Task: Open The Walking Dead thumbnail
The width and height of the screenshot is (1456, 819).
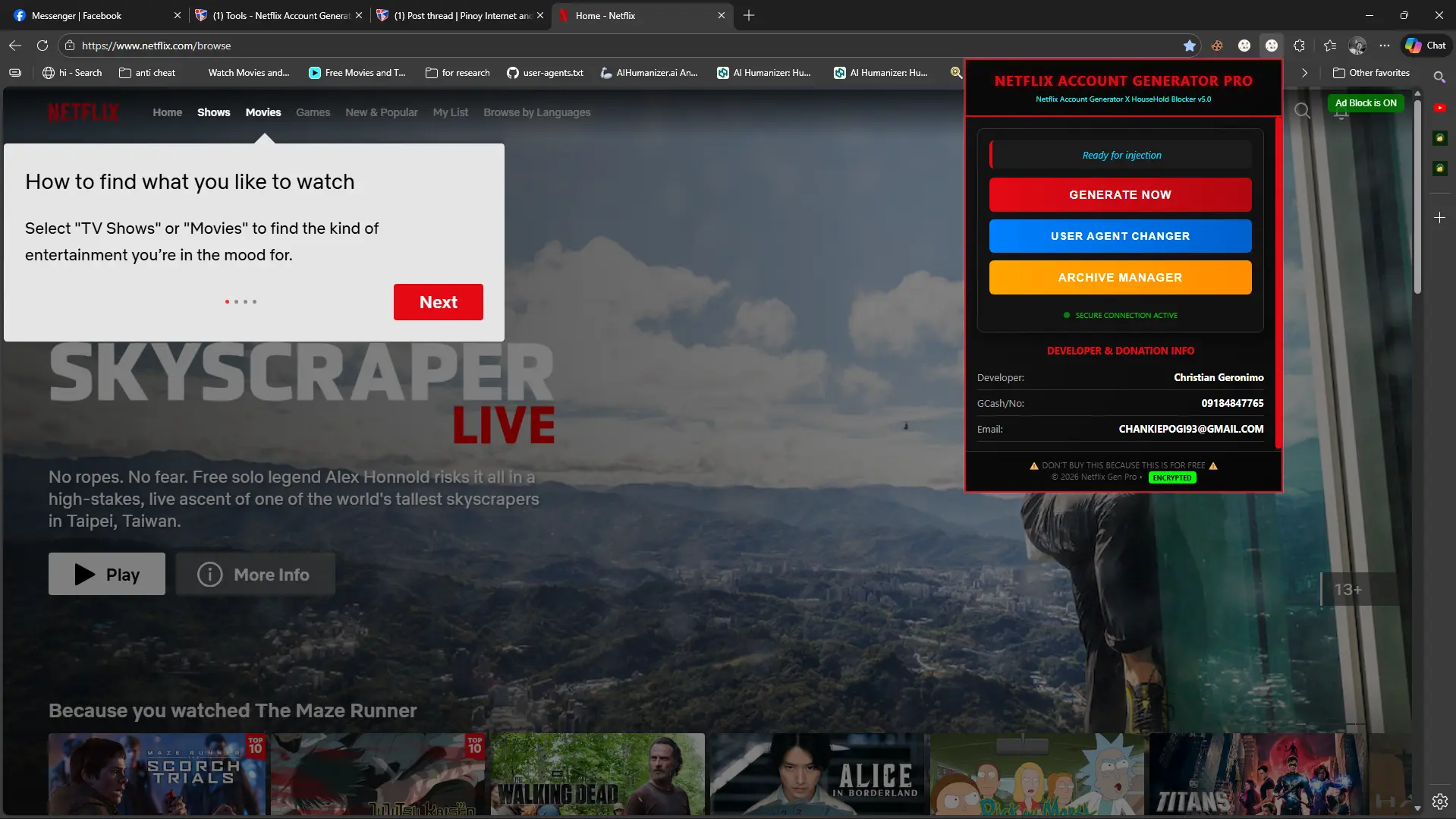Action: pos(597,774)
